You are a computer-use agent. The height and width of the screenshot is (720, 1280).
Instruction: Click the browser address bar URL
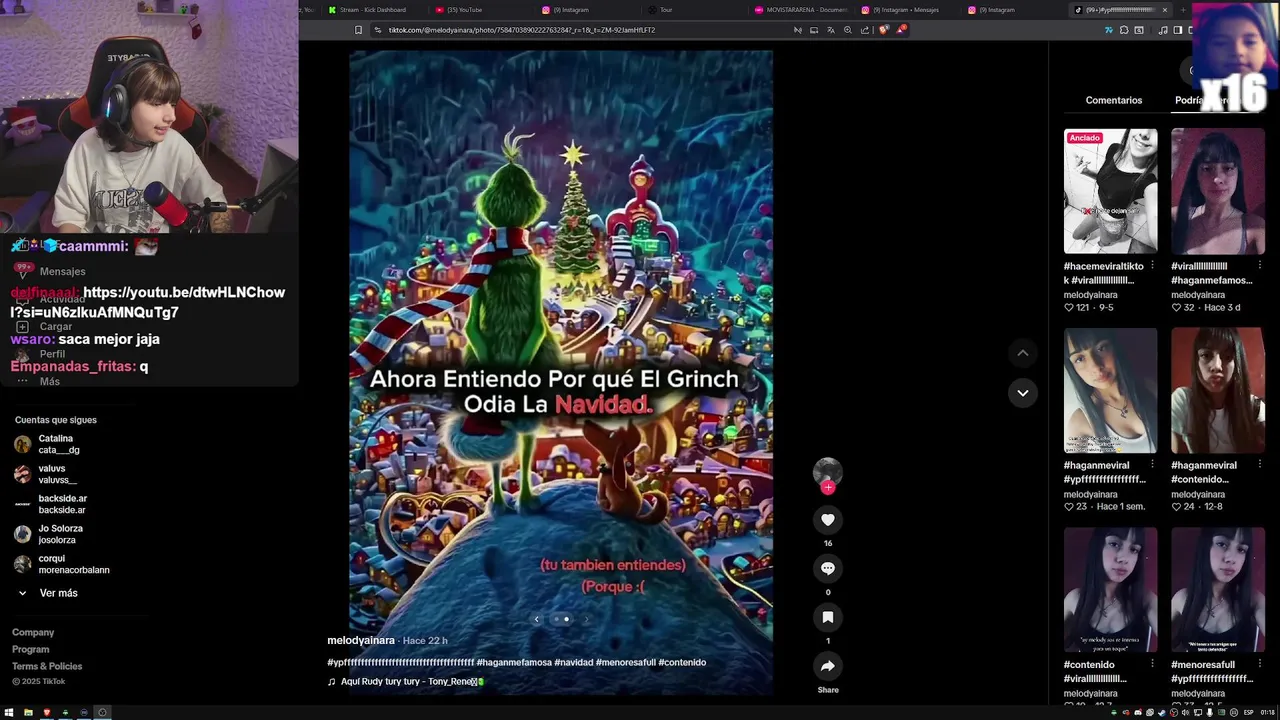coord(521,30)
